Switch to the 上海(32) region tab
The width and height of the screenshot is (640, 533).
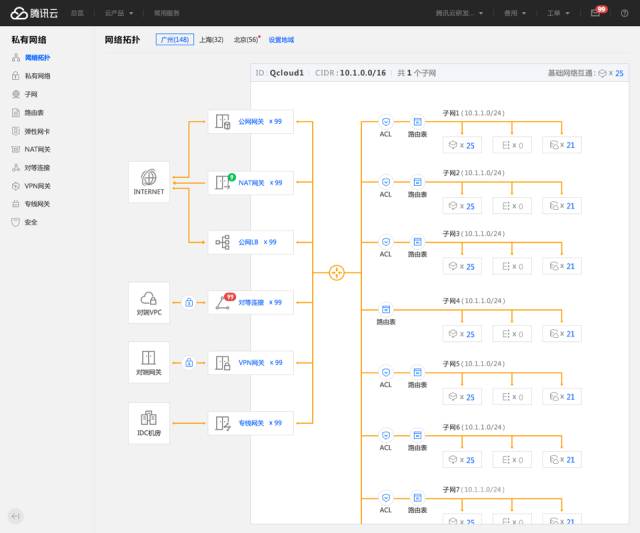(x=211, y=40)
